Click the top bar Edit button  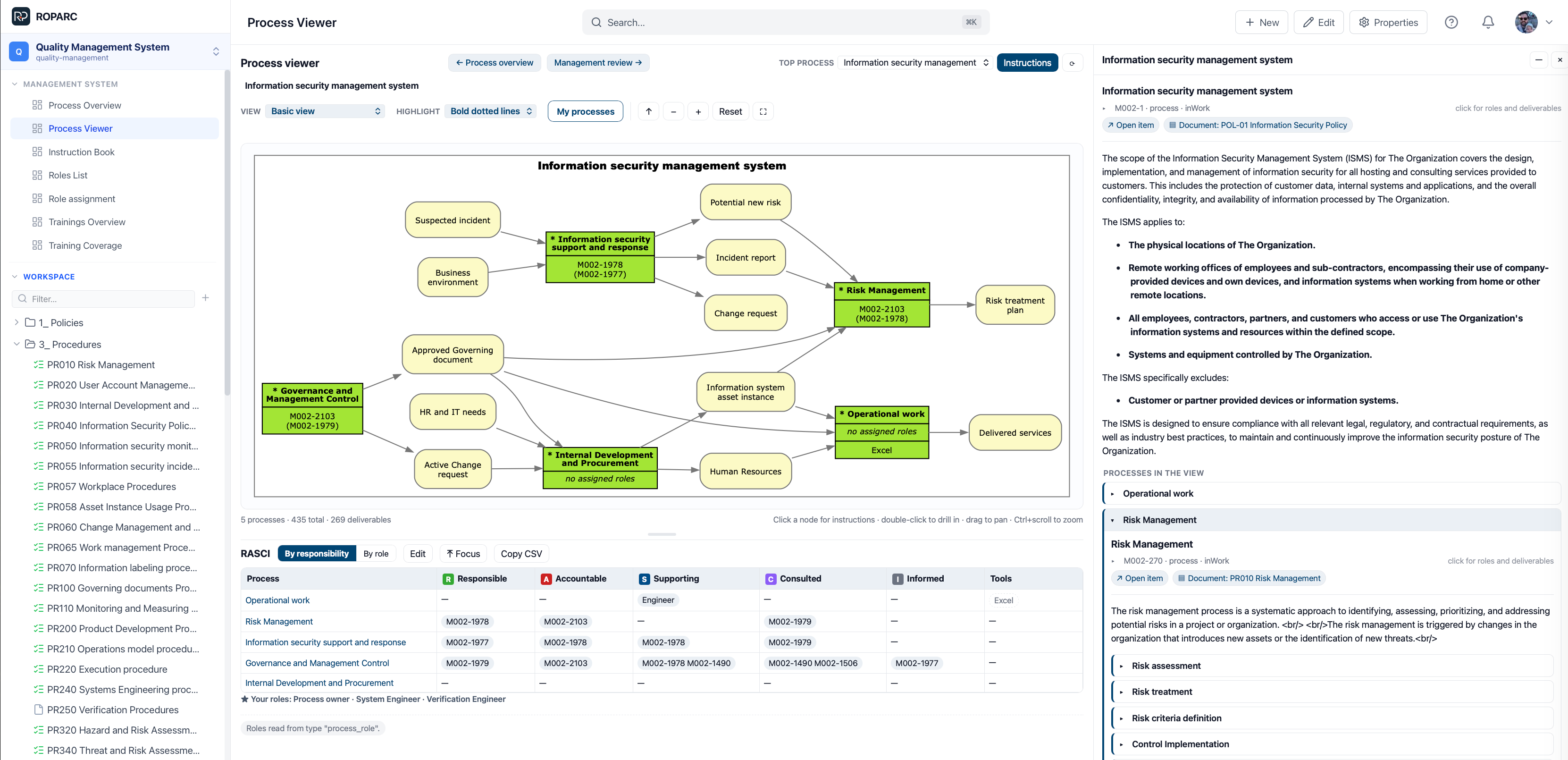point(1318,23)
